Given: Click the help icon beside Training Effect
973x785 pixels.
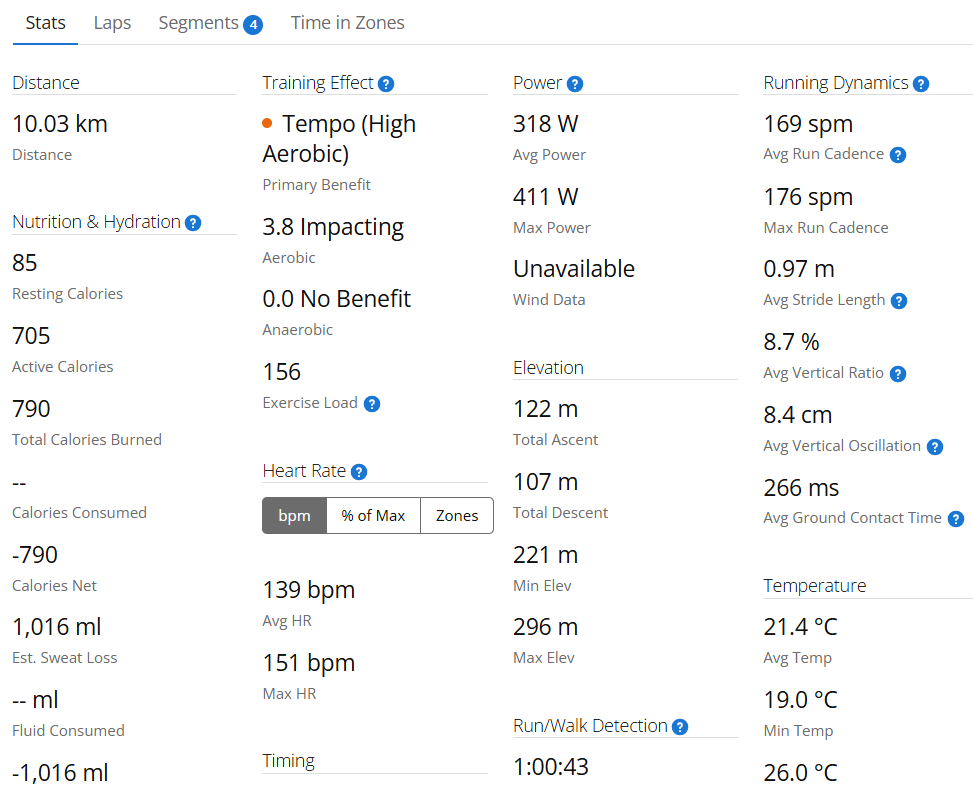Looking at the screenshot, I should 386,84.
